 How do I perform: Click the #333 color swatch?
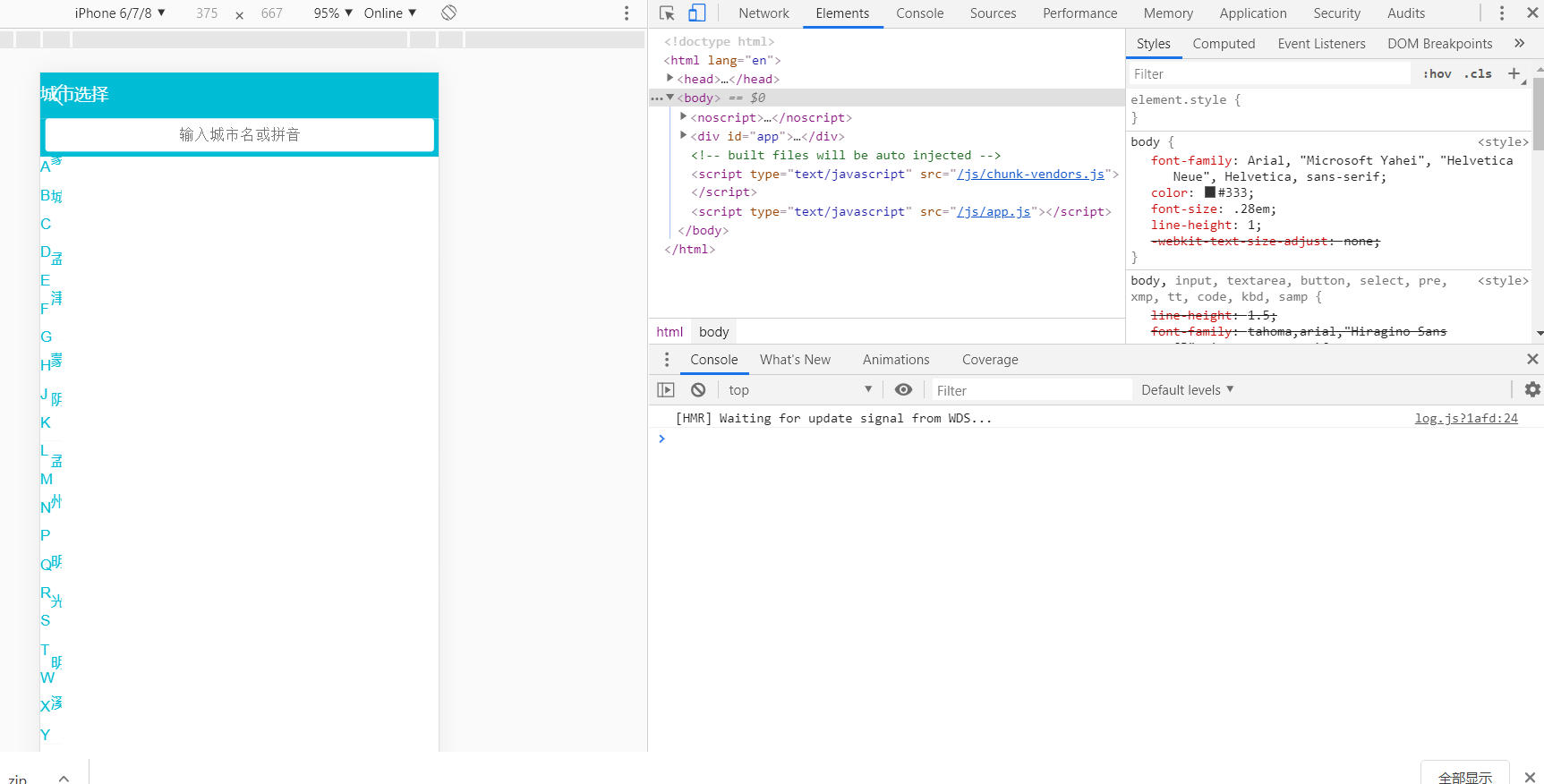coord(1210,192)
